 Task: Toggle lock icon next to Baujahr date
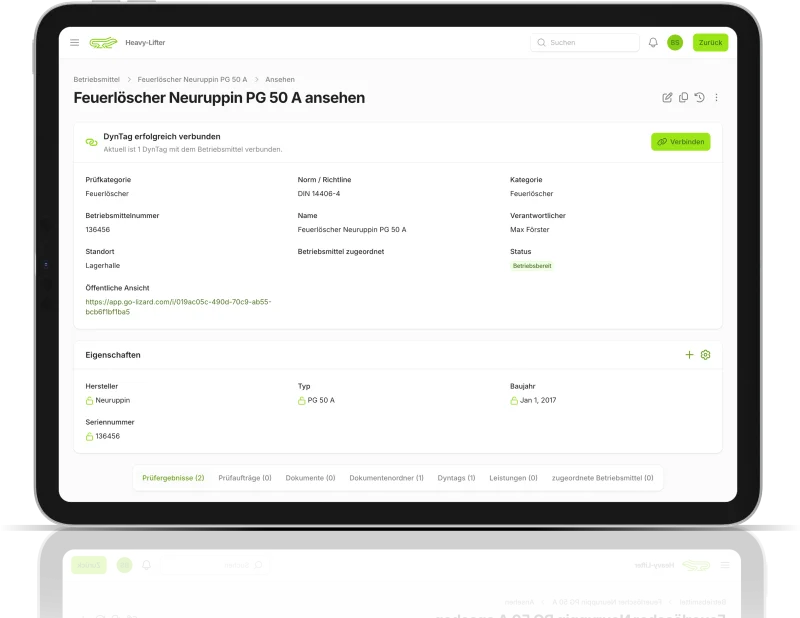[x=514, y=400]
